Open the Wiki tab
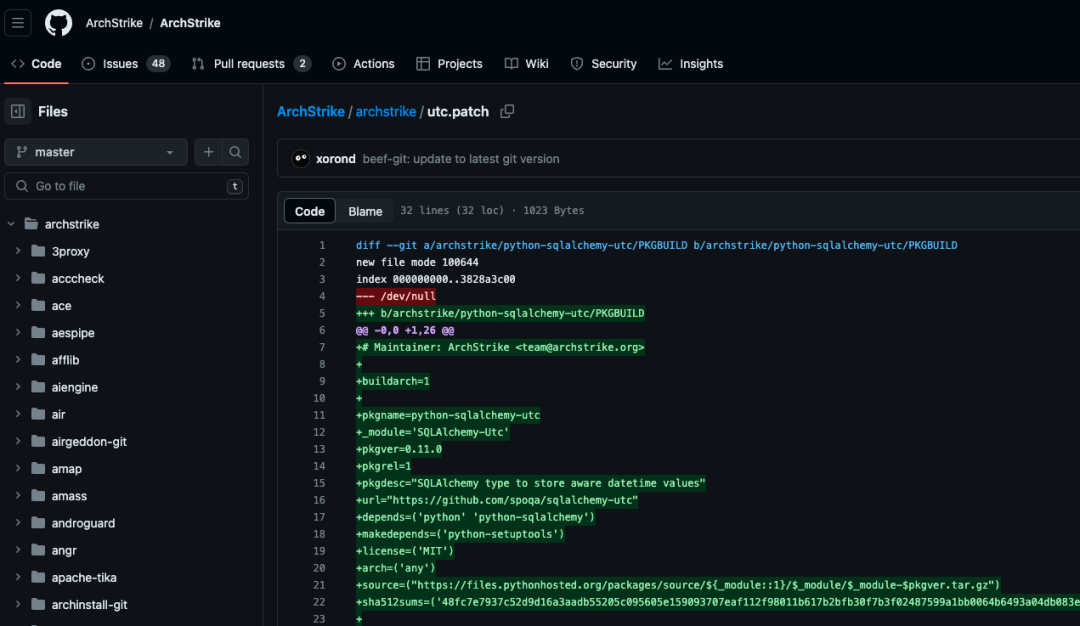This screenshot has height=626, width=1080. [527, 64]
